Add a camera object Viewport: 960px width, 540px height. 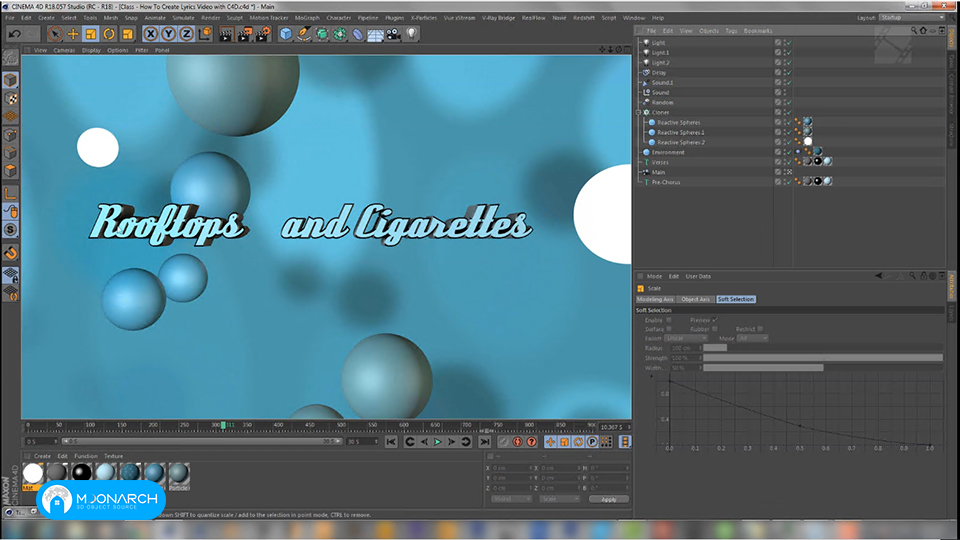[393, 34]
